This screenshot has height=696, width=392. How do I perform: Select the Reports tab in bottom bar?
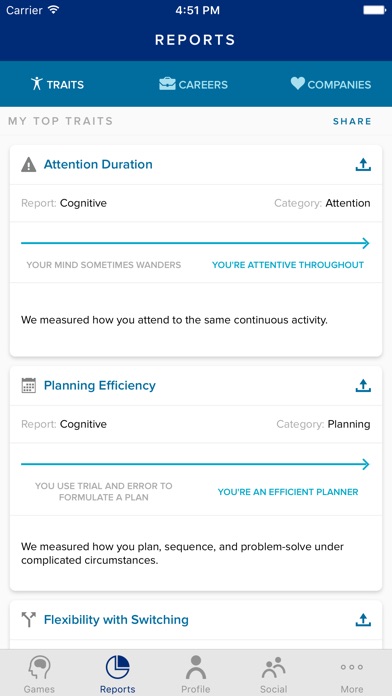(118, 675)
